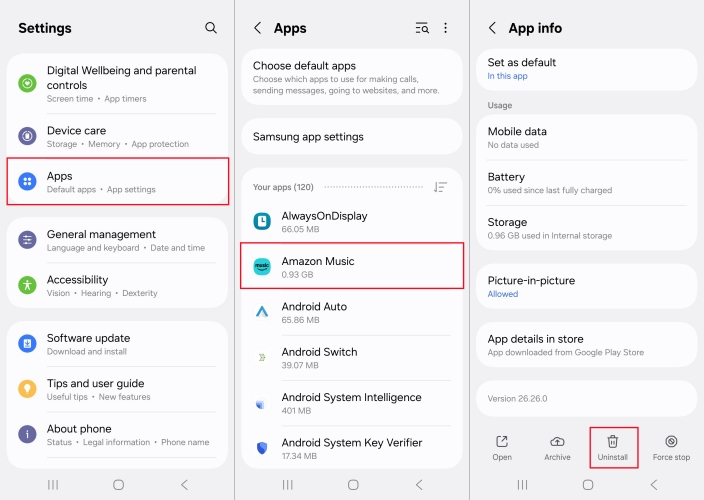Image resolution: width=704 pixels, height=500 pixels.
Task: Tap the Software update download icon
Action: (x=27, y=344)
